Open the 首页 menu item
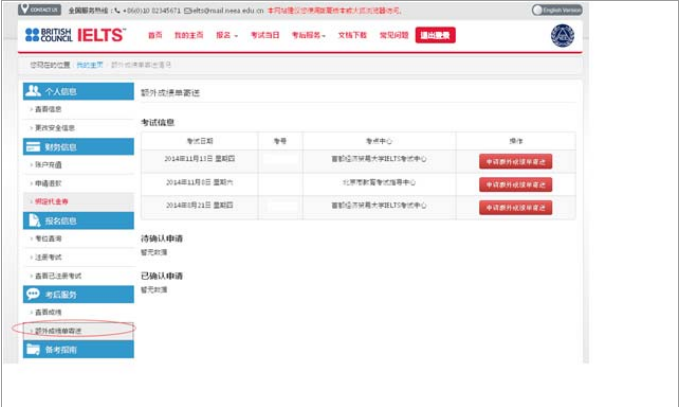 155,35
